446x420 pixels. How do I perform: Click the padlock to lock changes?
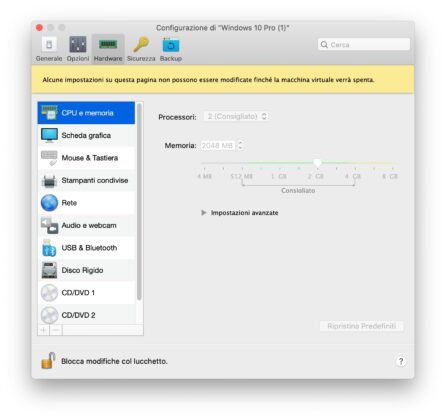(x=48, y=361)
